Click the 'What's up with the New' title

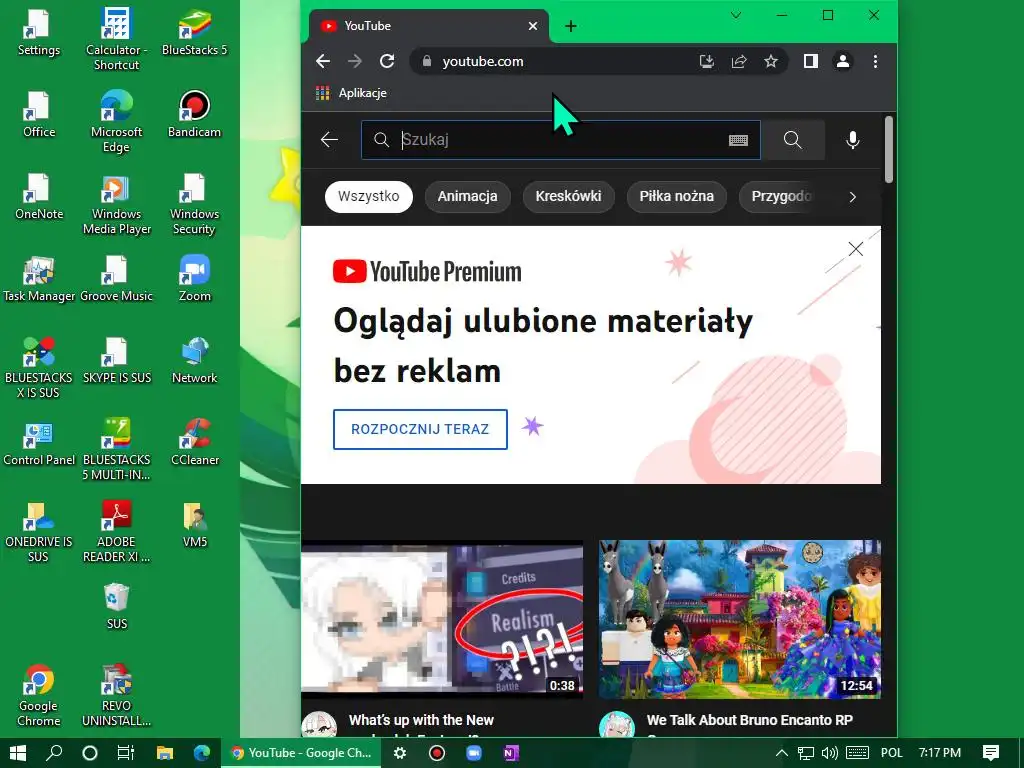[421, 720]
